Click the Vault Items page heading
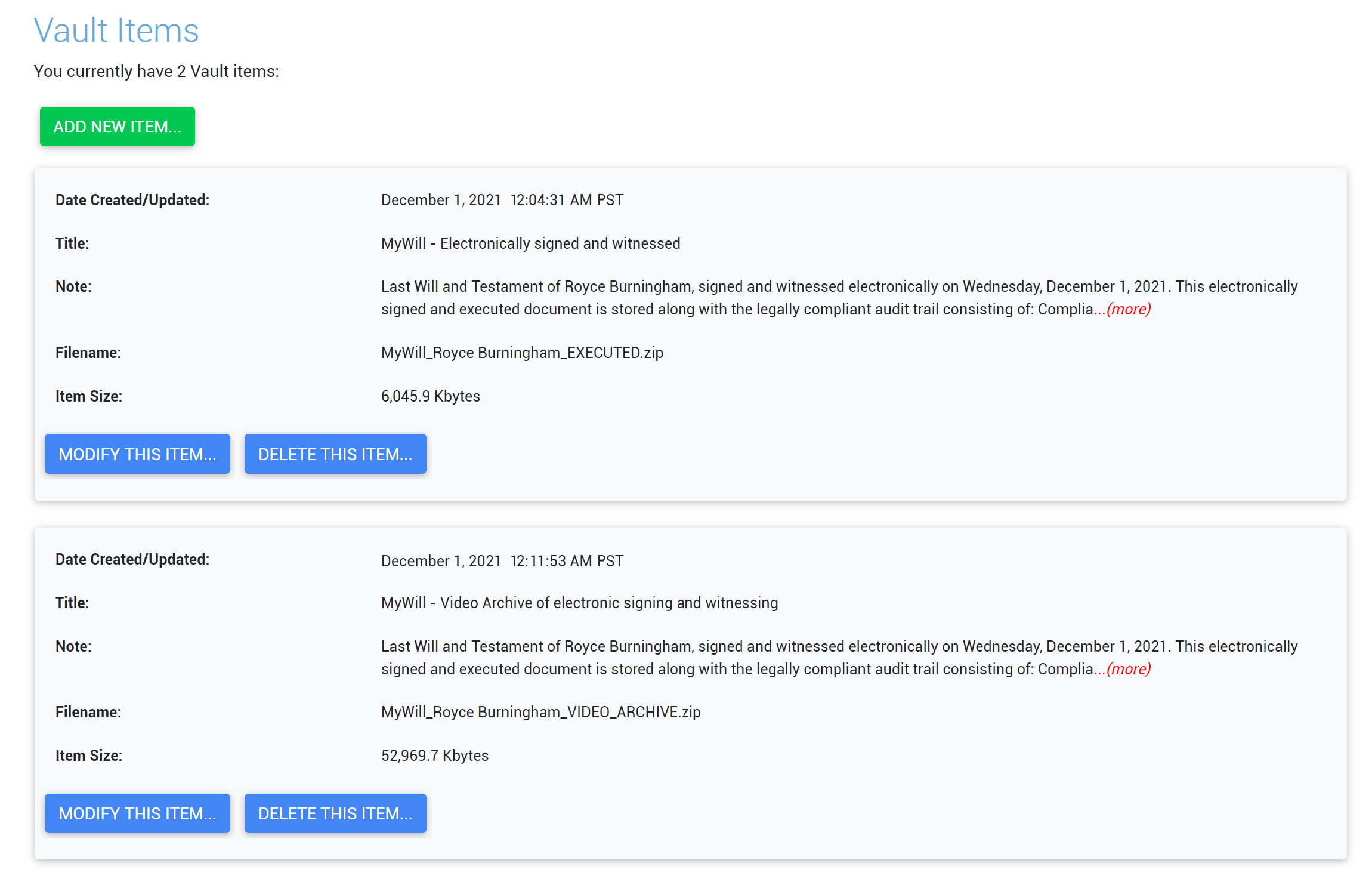Screen dimensions: 1372x885 [x=116, y=30]
